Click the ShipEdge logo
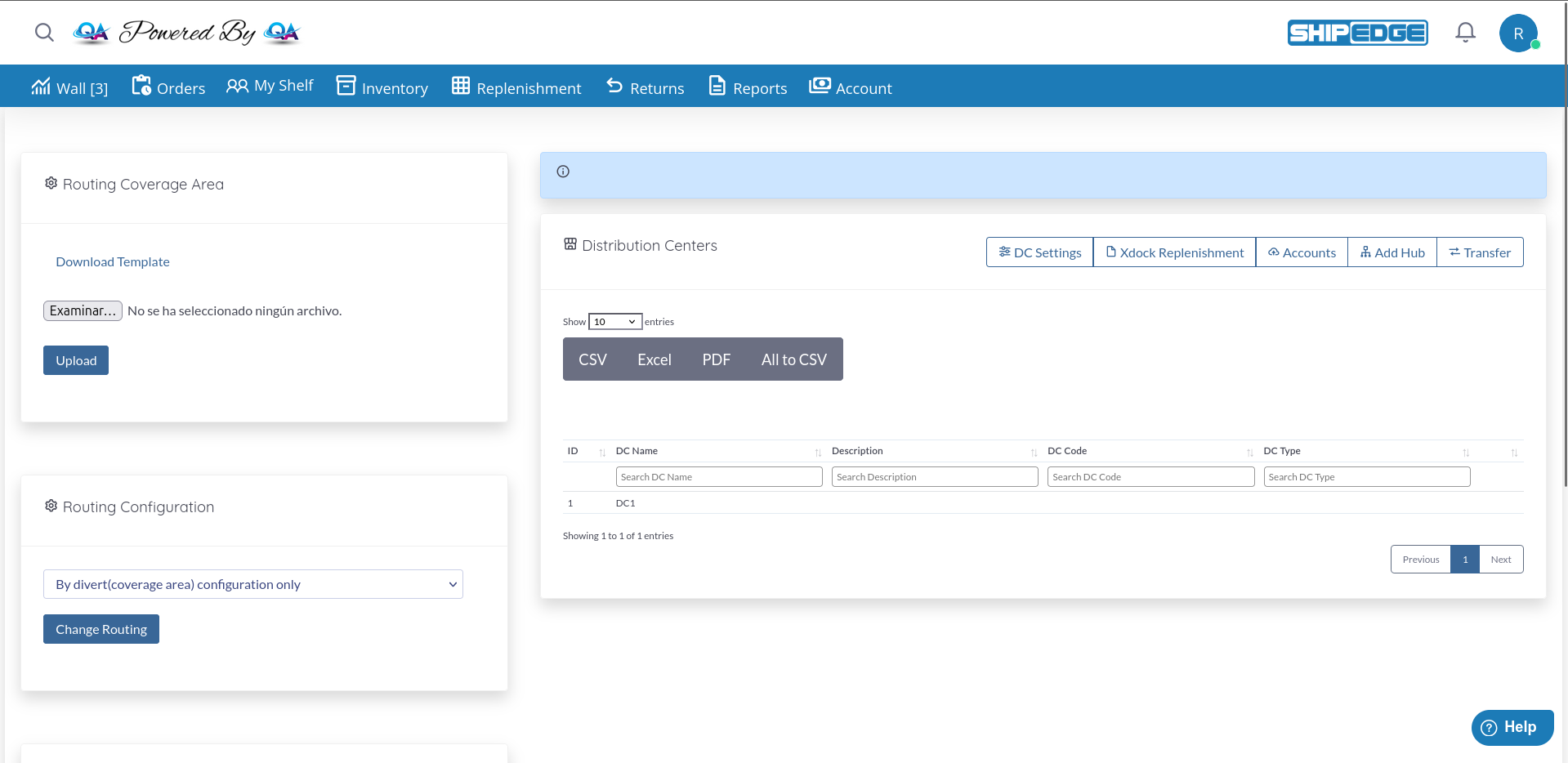 (1357, 33)
